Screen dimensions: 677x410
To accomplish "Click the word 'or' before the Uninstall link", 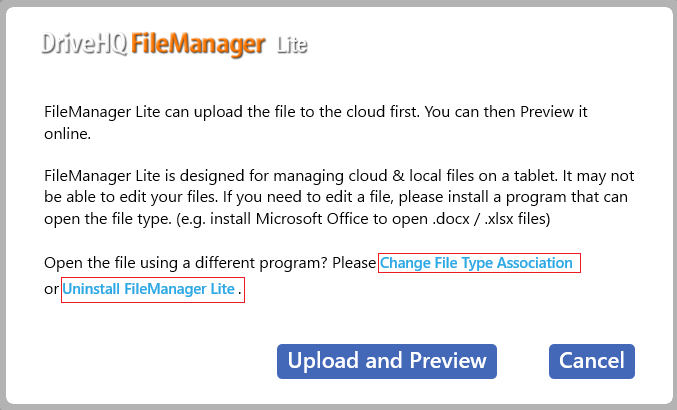I will [x=52, y=289].
